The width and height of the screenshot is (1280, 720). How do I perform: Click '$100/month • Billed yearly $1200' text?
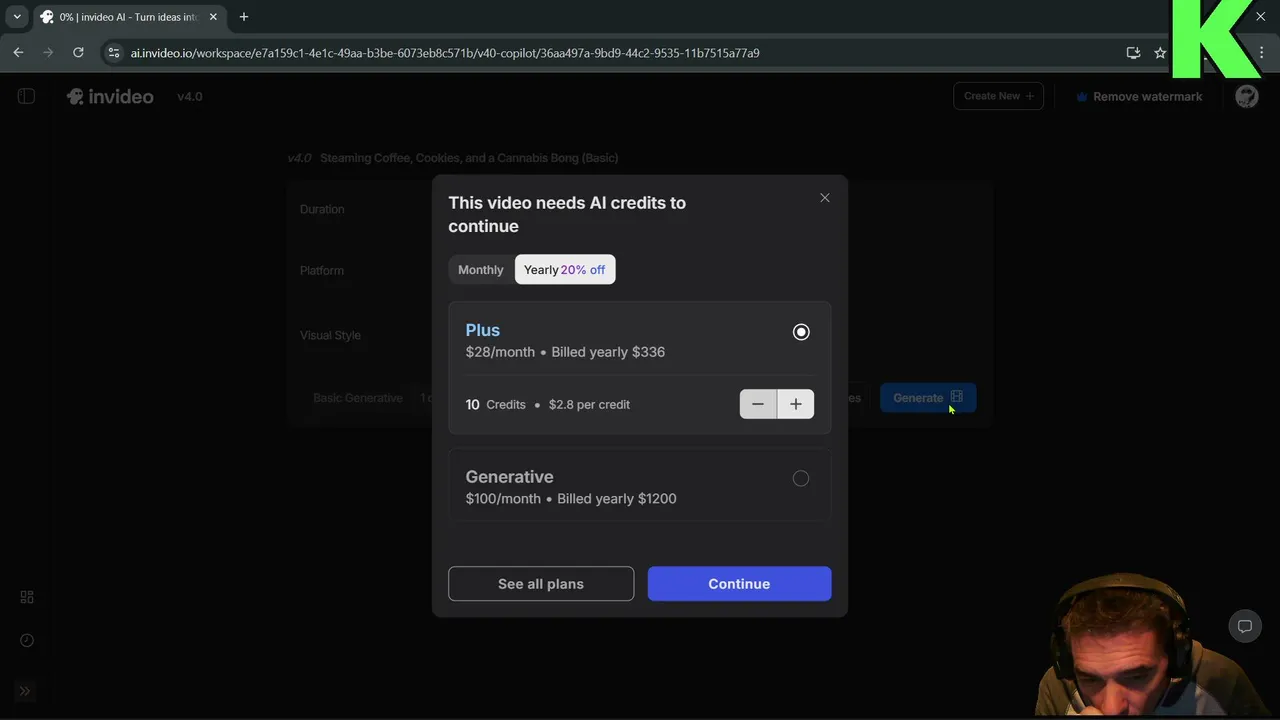[571, 499]
